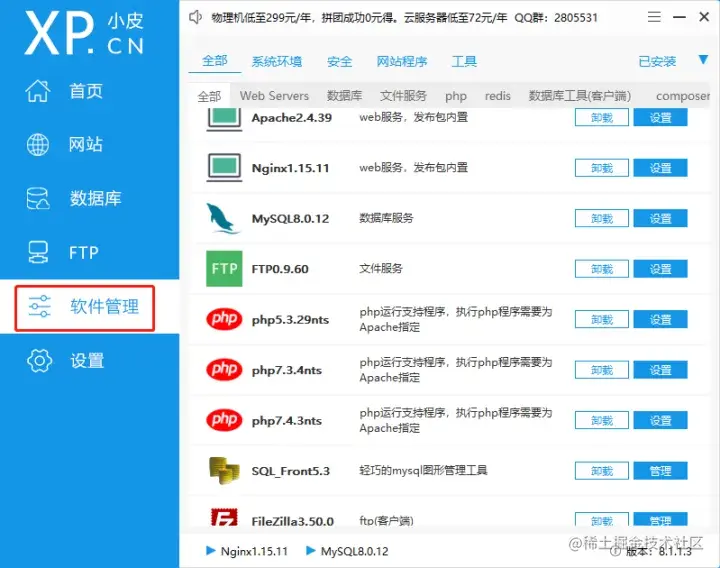Click the FTP server sidebar icon
The image size is (720, 568).
pos(38,252)
